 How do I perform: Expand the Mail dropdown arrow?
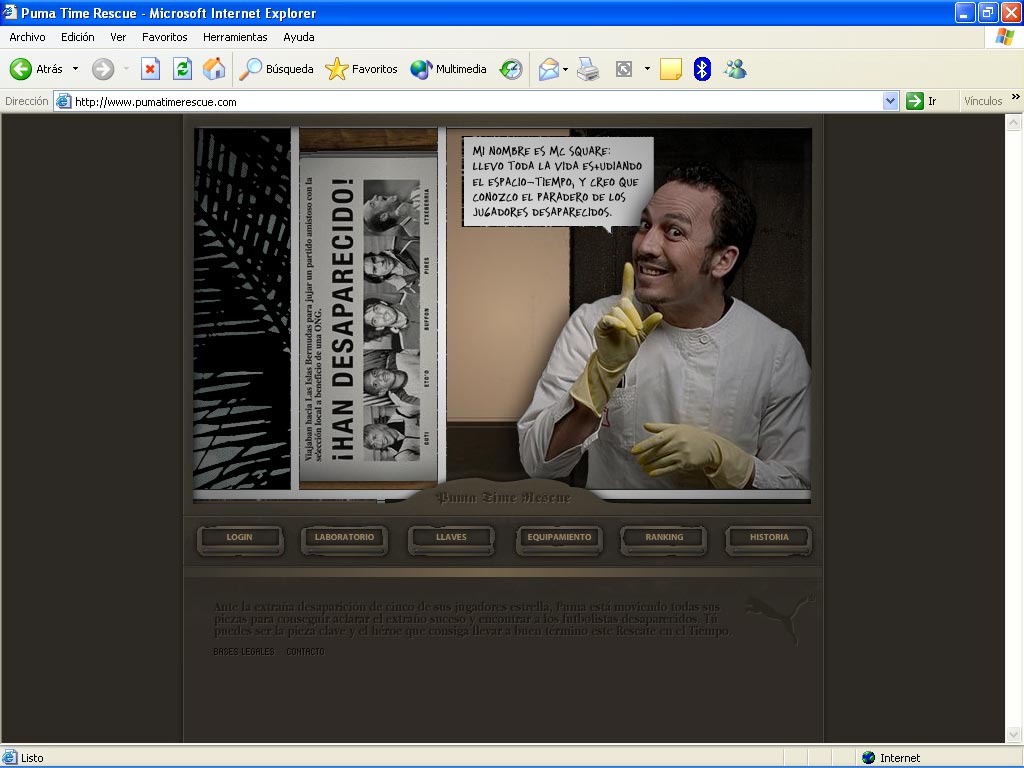(566, 69)
